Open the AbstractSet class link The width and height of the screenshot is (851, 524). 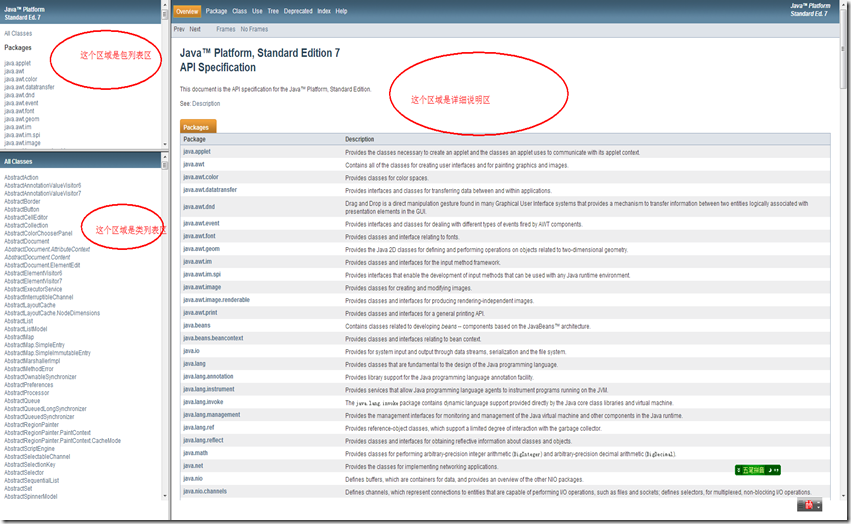(18, 489)
